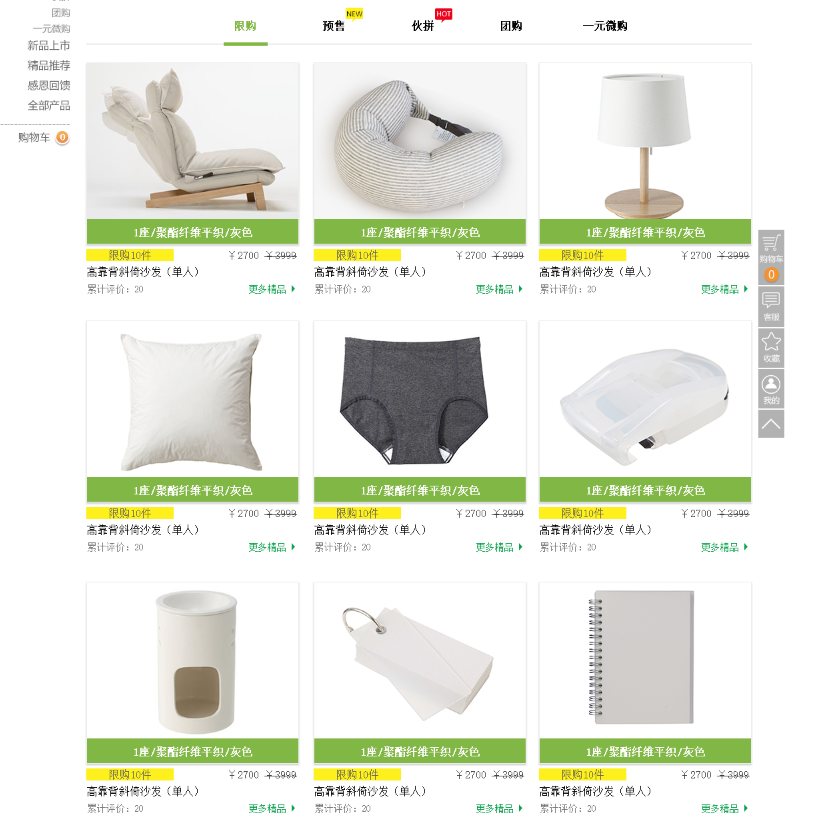Image resolution: width=825 pixels, height=825 pixels.
Task: Open the 团购 tab
Action: click(x=511, y=26)
